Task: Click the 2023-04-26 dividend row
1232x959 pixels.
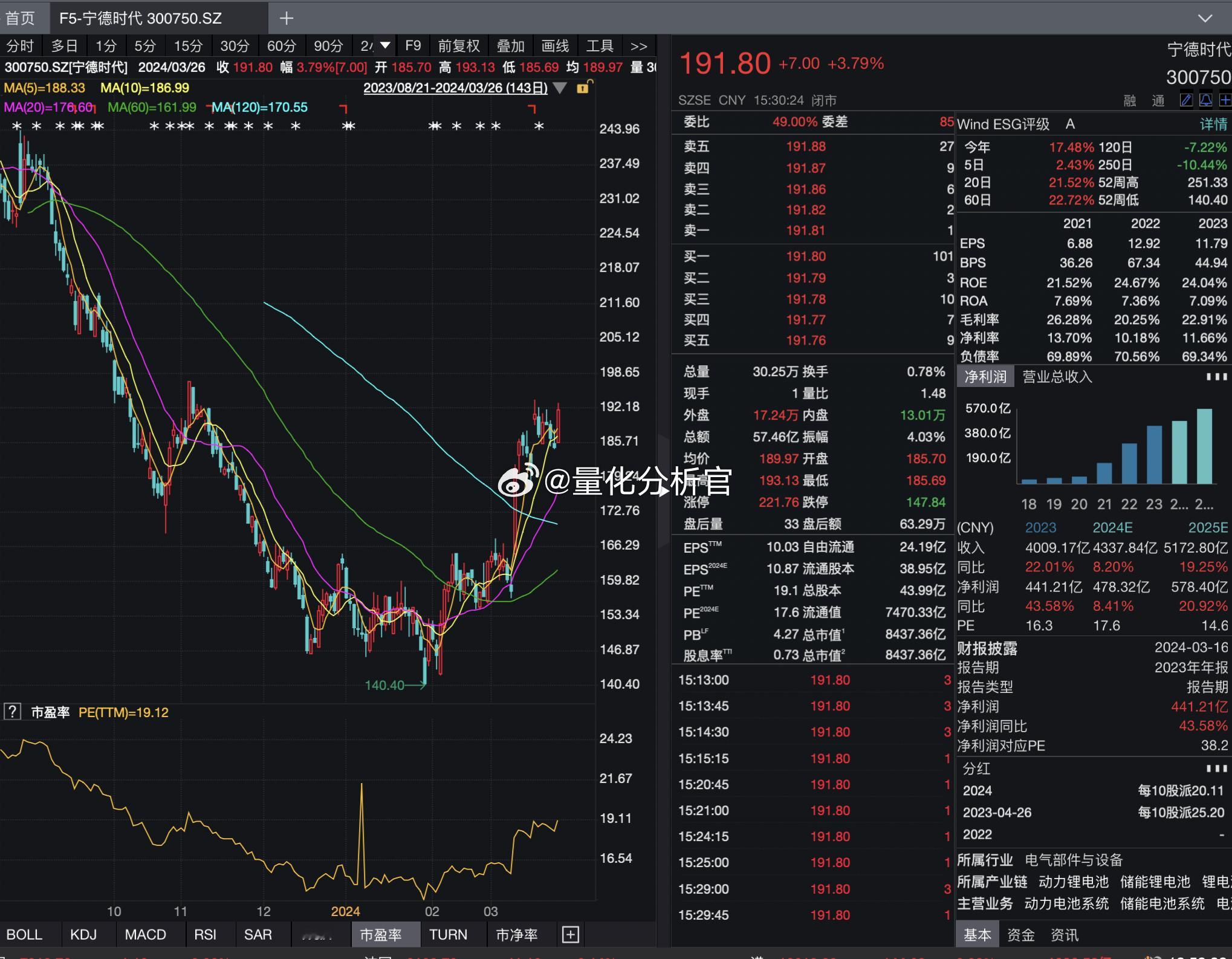Action: click(x=1094, y=812)
